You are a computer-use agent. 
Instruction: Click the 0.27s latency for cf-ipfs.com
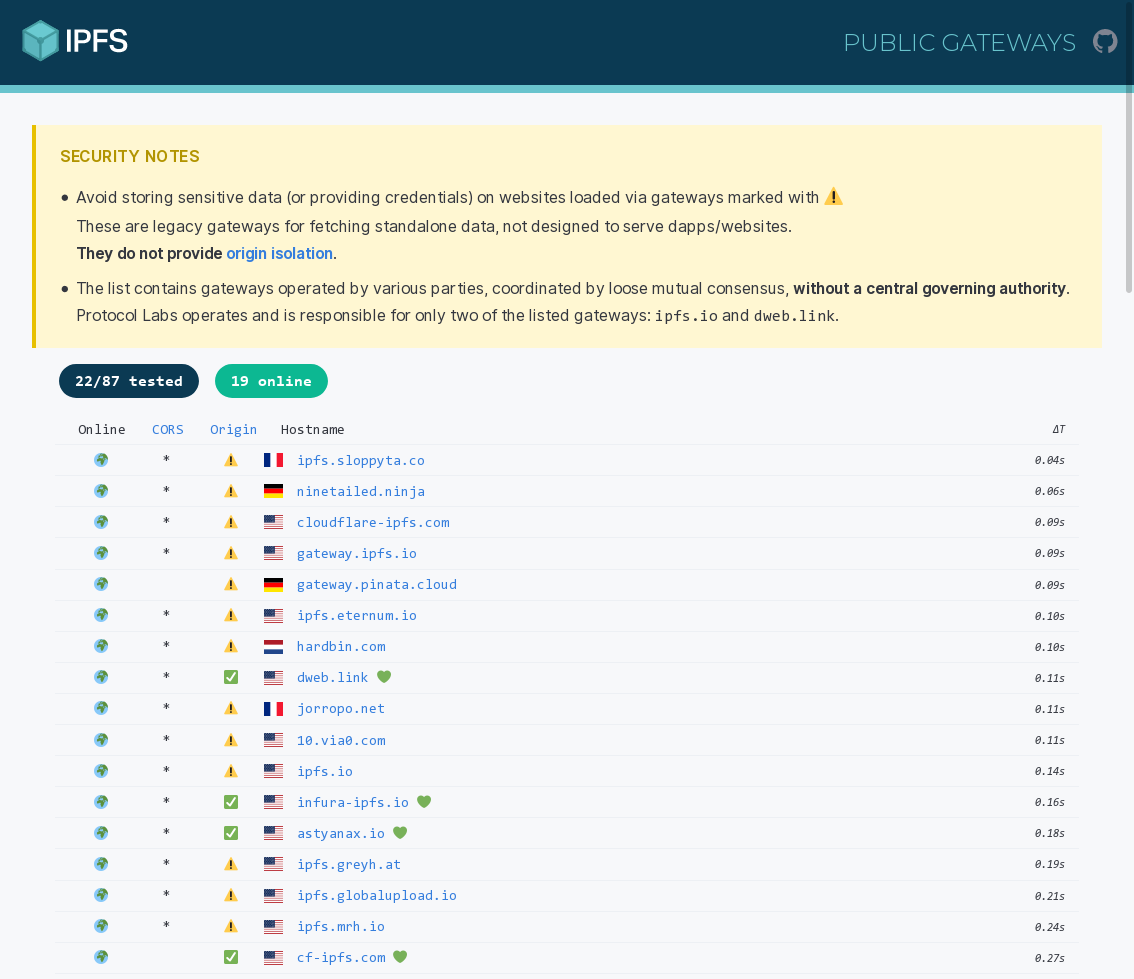point(1049,958)
